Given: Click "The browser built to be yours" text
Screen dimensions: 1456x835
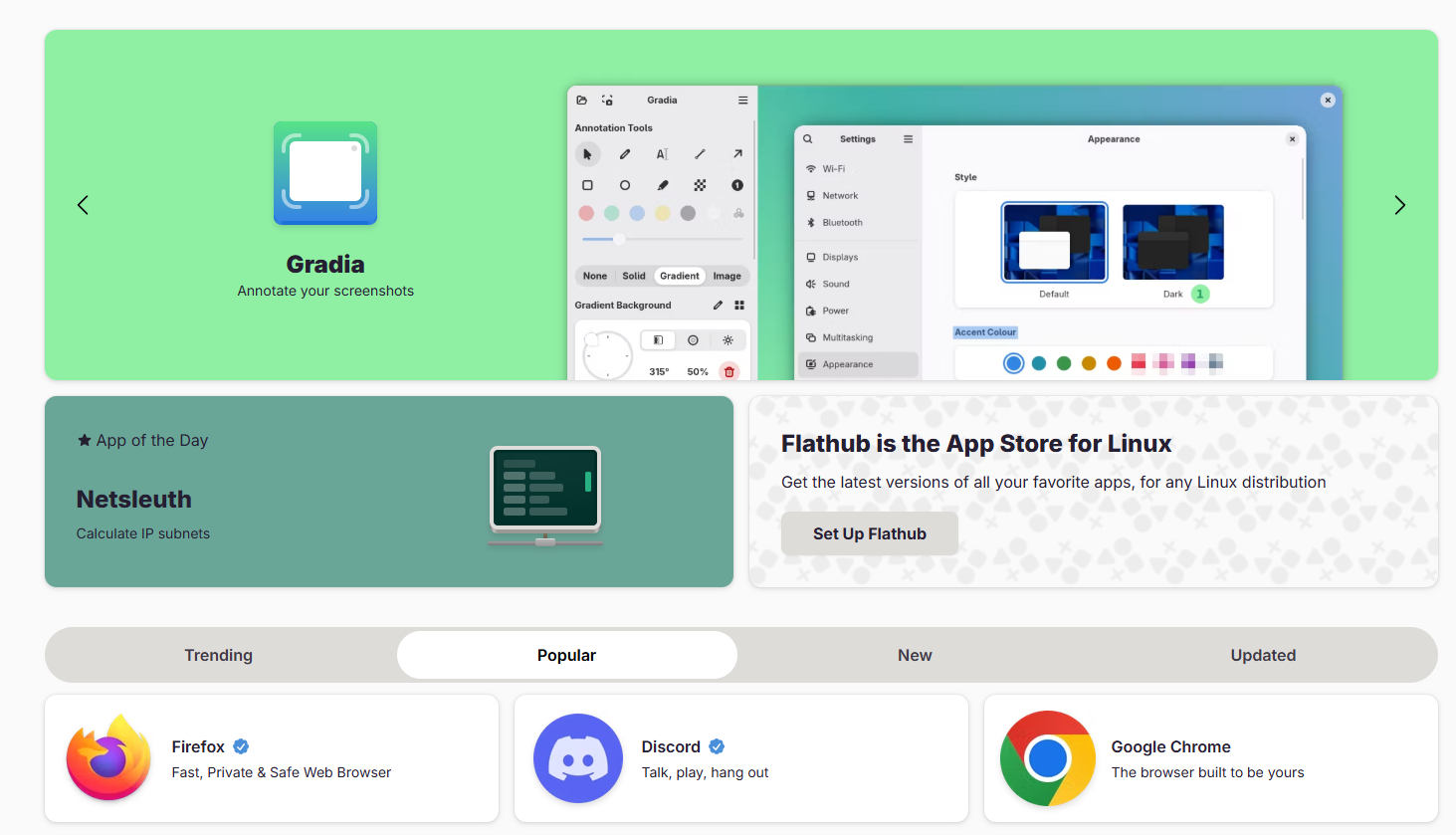Looking at the screenshot, I should [x=1207, y=772].
